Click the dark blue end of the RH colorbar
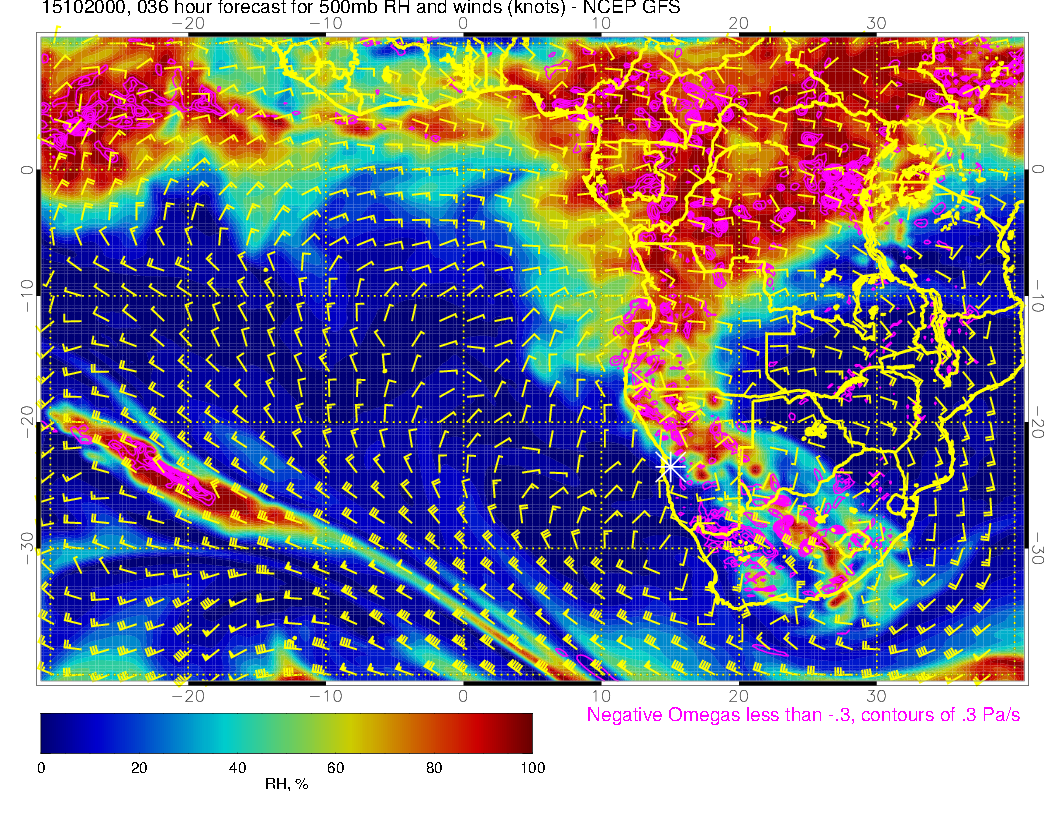Screen dimensions: 1056x816 click(x=50, y=732)
